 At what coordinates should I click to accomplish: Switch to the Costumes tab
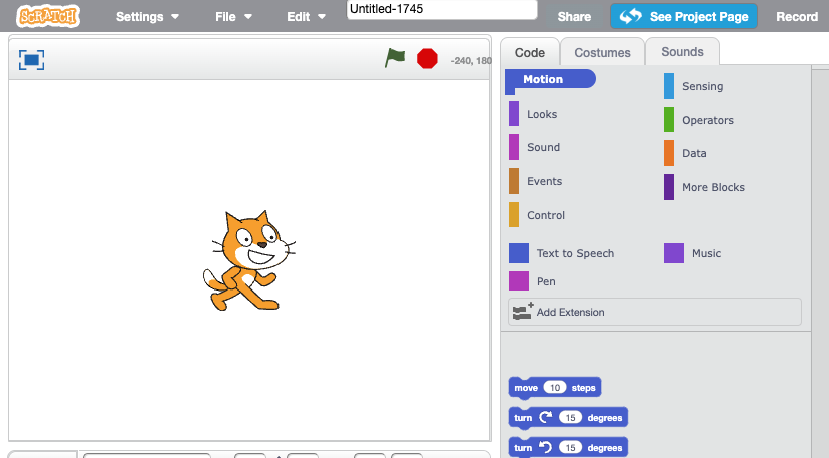602,52
